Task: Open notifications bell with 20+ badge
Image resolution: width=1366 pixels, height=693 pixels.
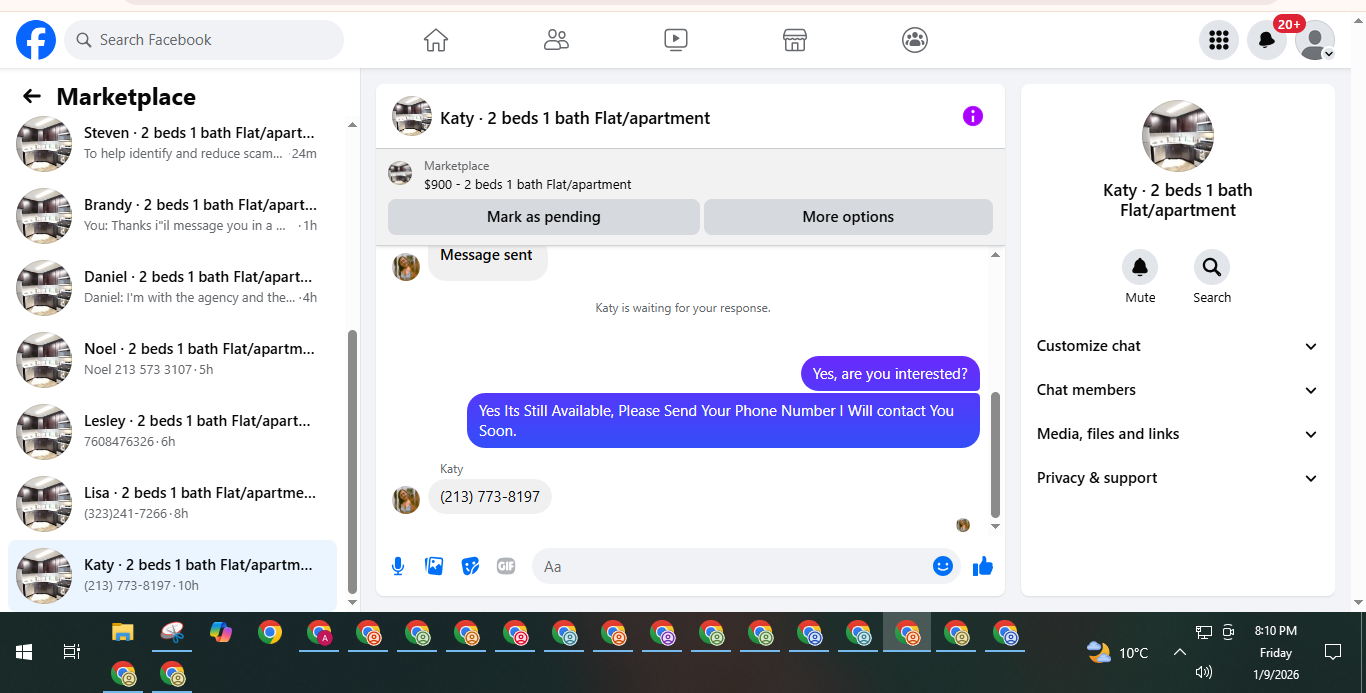Action: (1267, 40)
